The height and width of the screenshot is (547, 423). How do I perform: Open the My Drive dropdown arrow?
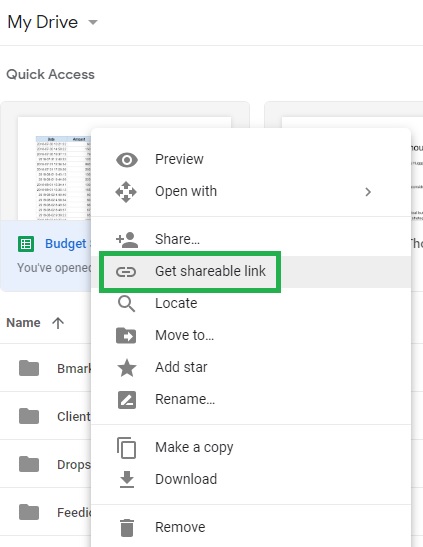[x=93, y=23]
